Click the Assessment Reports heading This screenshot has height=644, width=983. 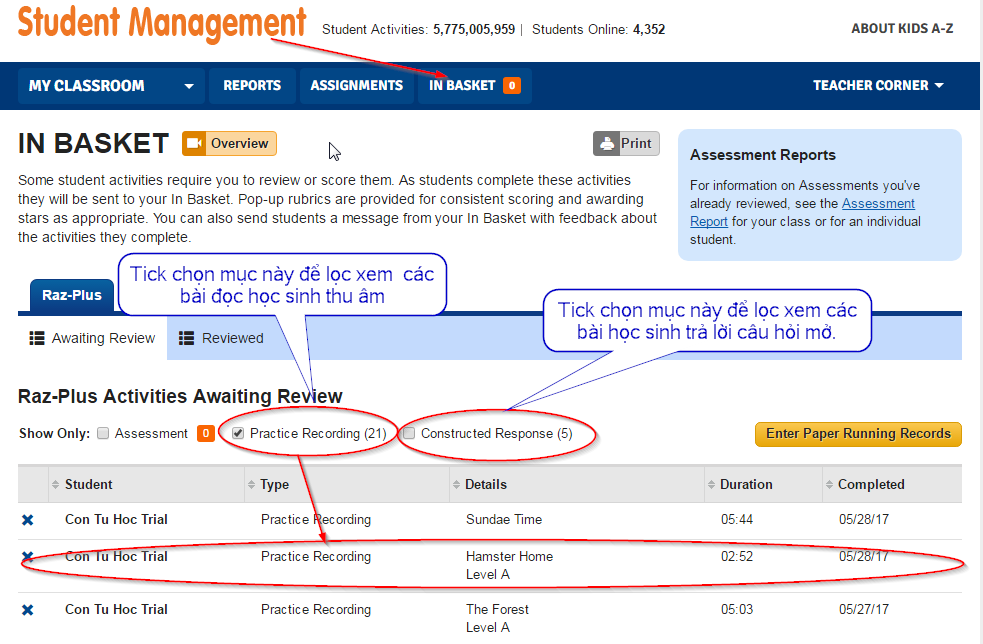click(763, 155)
